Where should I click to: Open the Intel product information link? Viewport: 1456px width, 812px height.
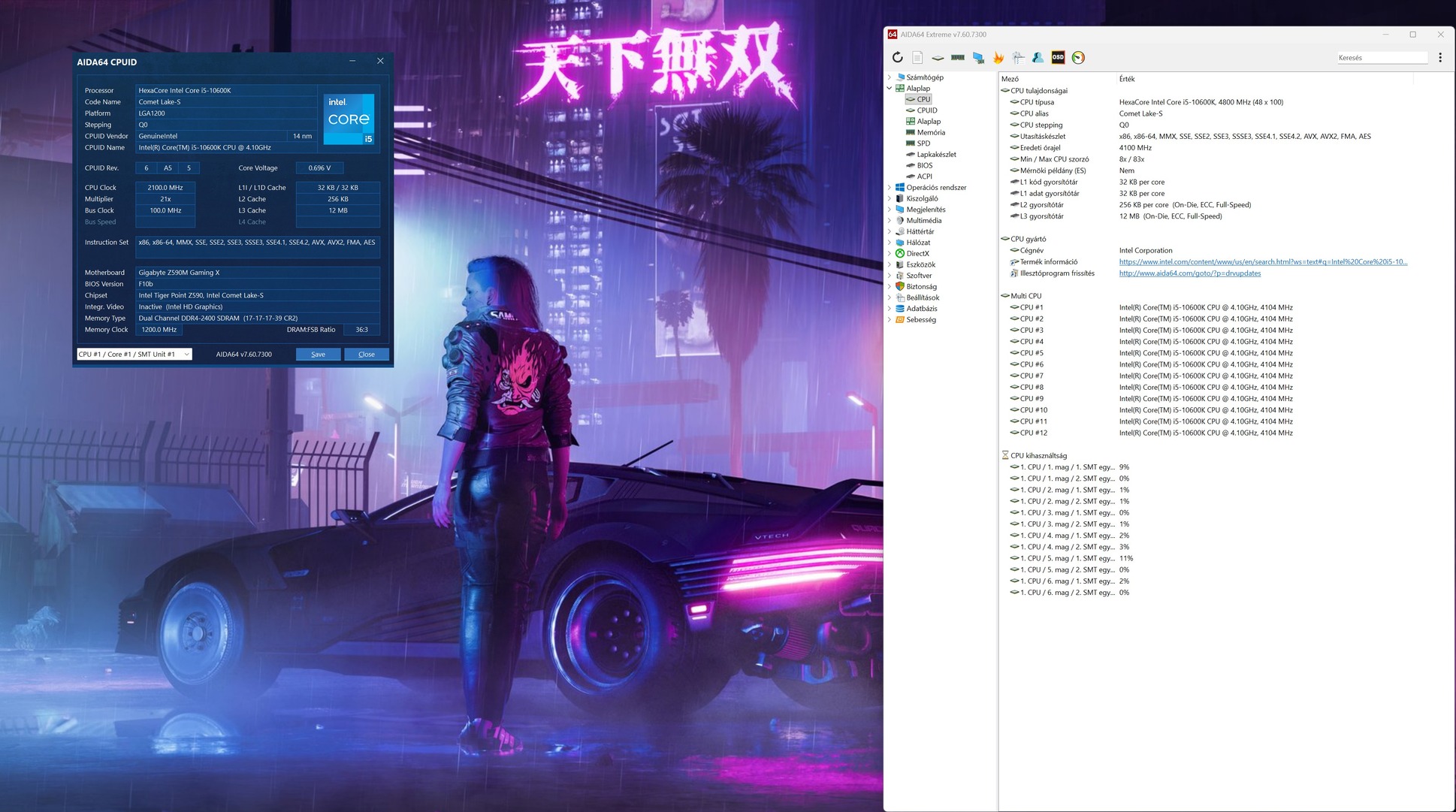pos(1262,262)
